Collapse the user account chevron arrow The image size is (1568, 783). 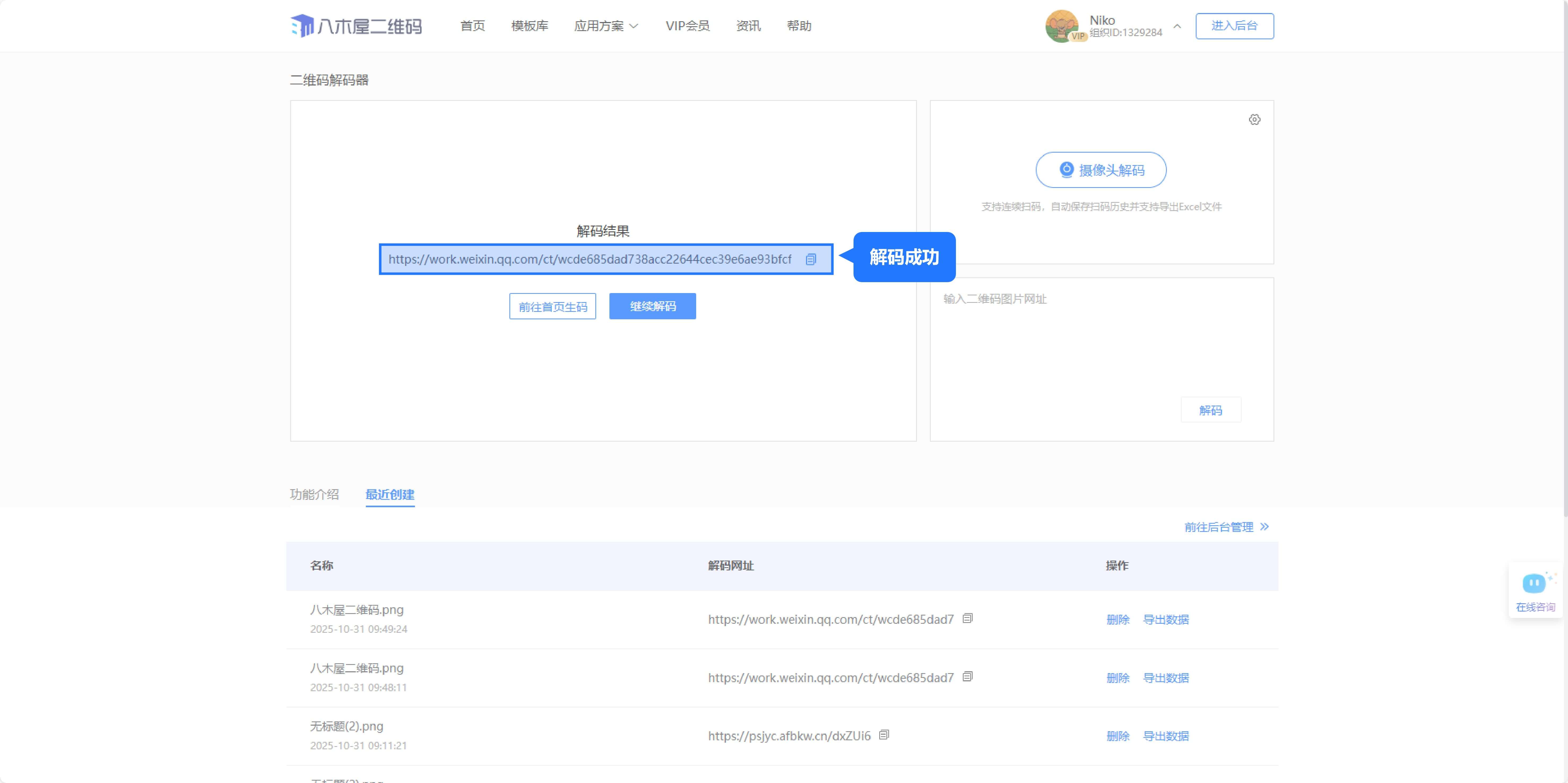click(x=1177, y=26)
